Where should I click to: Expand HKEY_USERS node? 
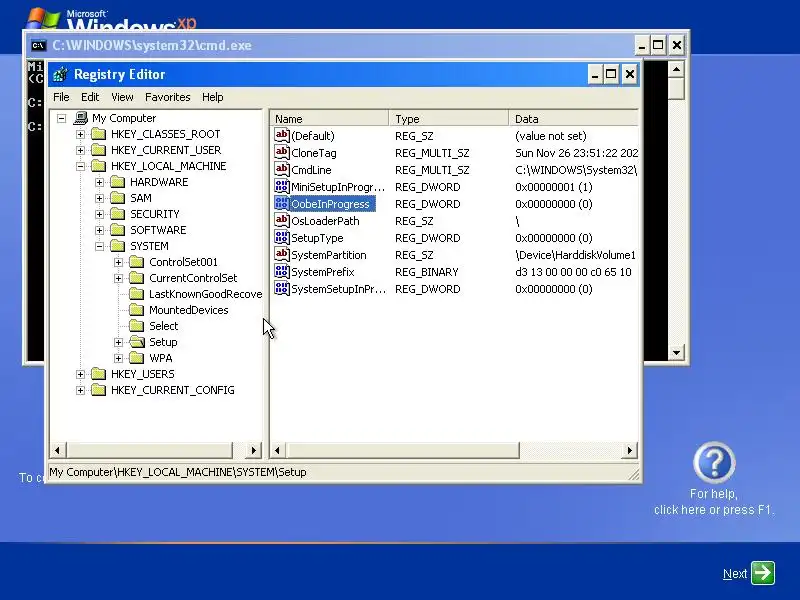[81, 374]
